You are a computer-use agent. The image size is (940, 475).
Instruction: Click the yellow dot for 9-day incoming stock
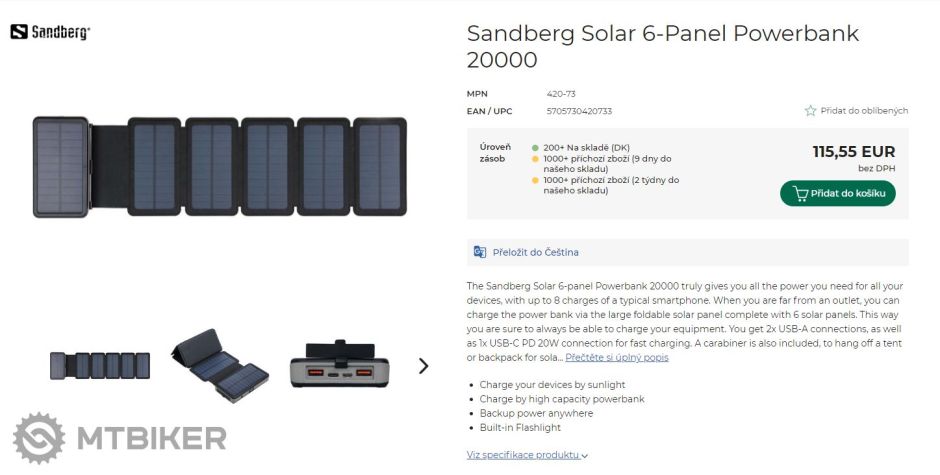[x=536, y=158]
